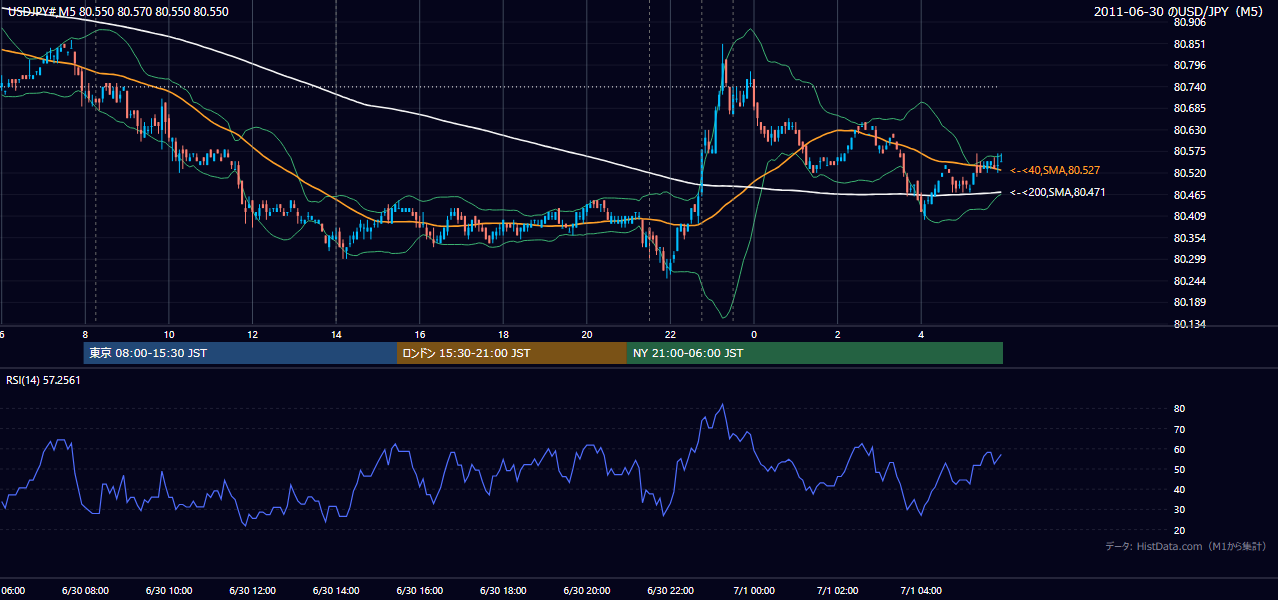
Task: Click price axis value 80.630
Action: tap(1189, 130)
